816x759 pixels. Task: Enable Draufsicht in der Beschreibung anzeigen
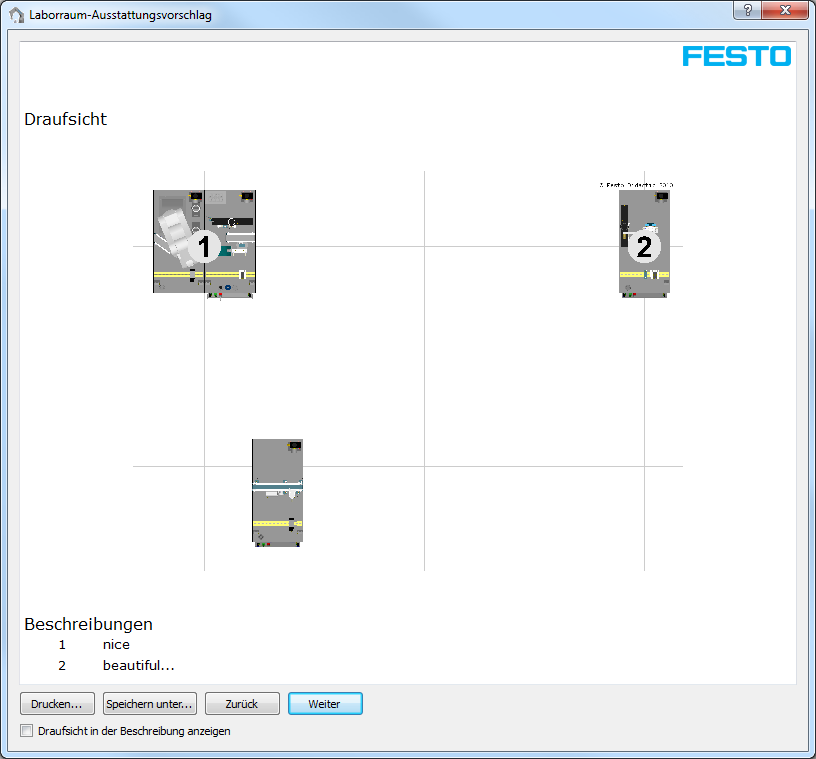(27, 731)
